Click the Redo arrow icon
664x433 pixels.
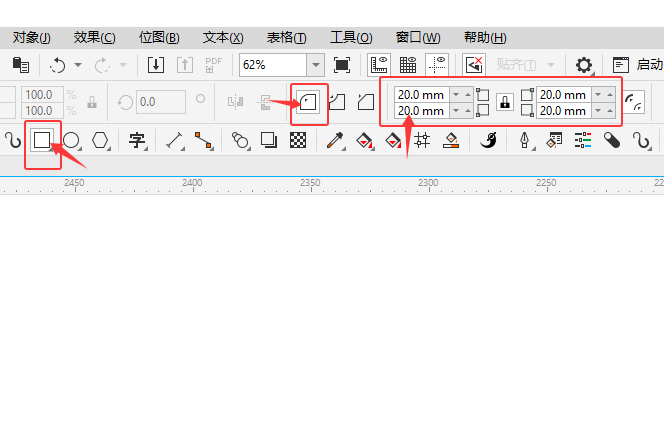(x=102, y=65)
